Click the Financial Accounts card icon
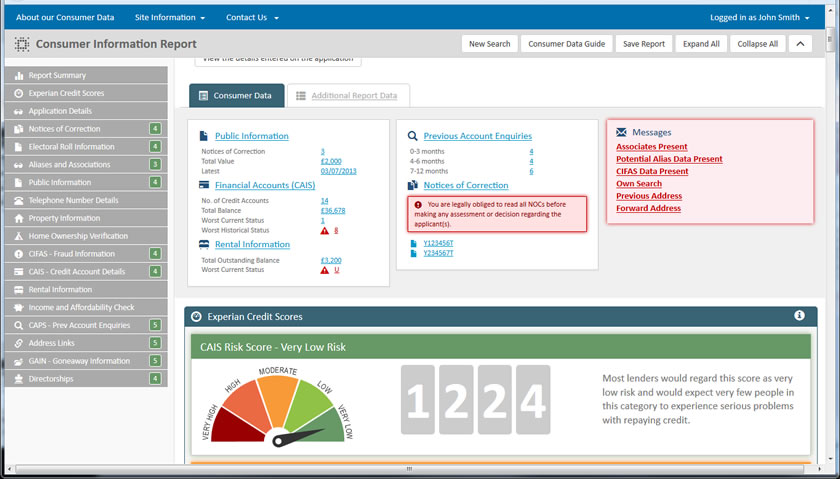 coord(204,185)
